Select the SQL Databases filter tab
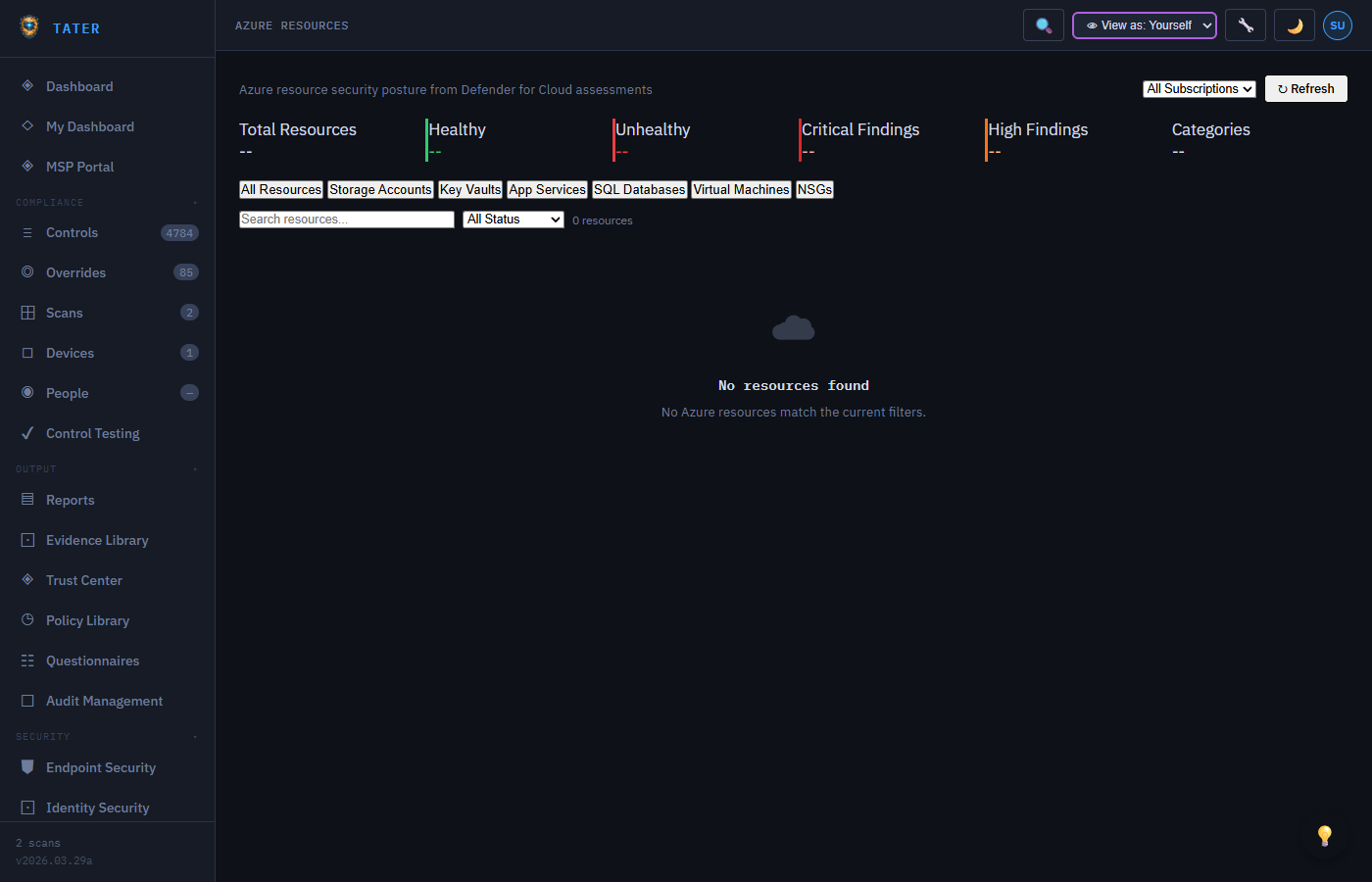 tap(640, 190)
